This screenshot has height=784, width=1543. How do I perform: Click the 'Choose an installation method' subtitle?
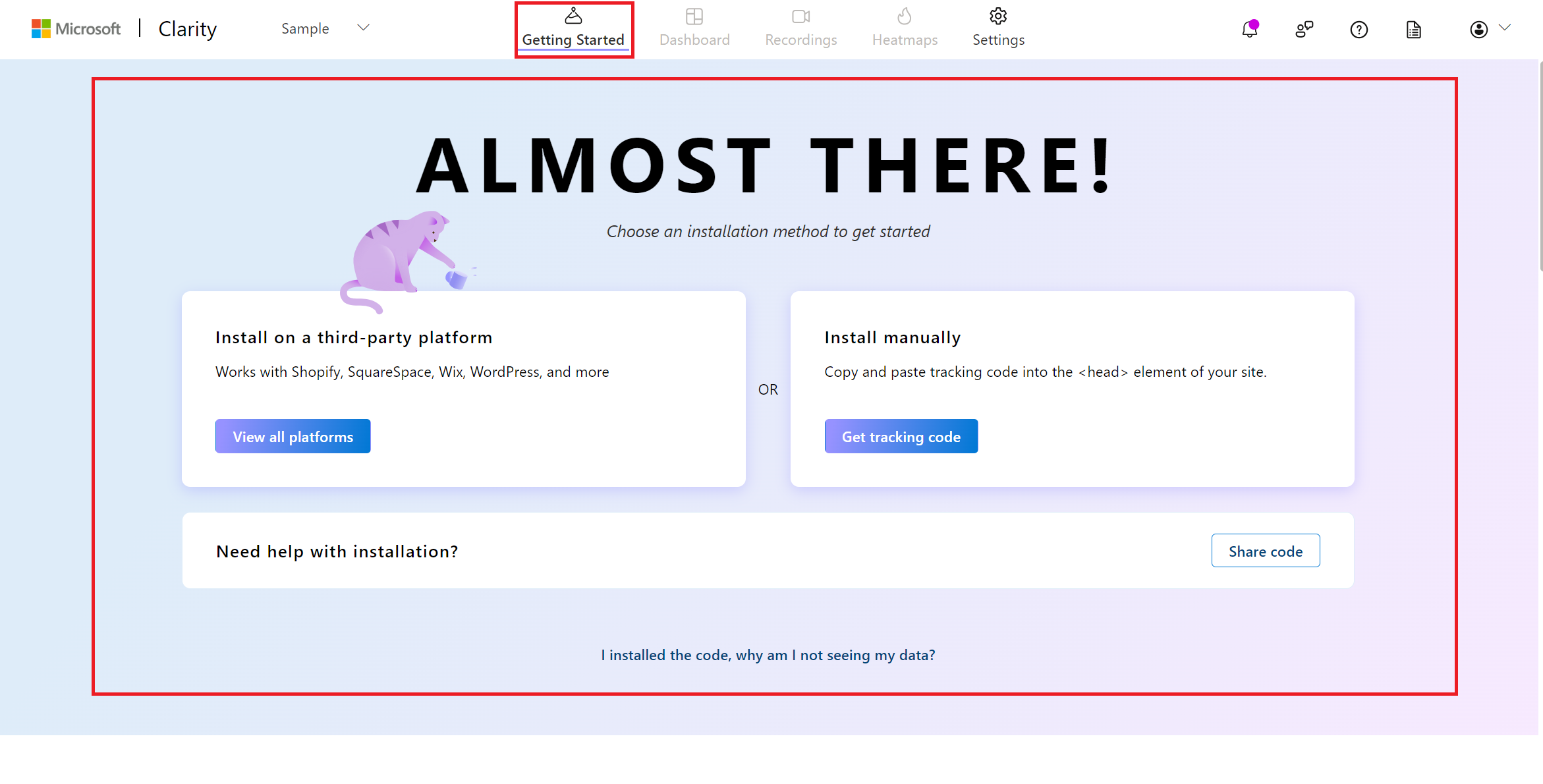[x=768, y=231]
